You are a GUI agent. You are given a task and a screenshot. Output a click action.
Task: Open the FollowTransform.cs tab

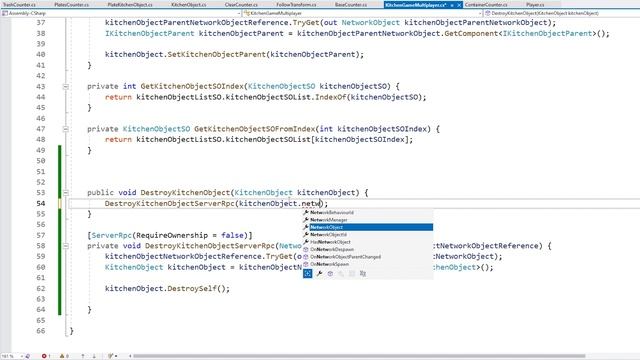pos(296,4)
